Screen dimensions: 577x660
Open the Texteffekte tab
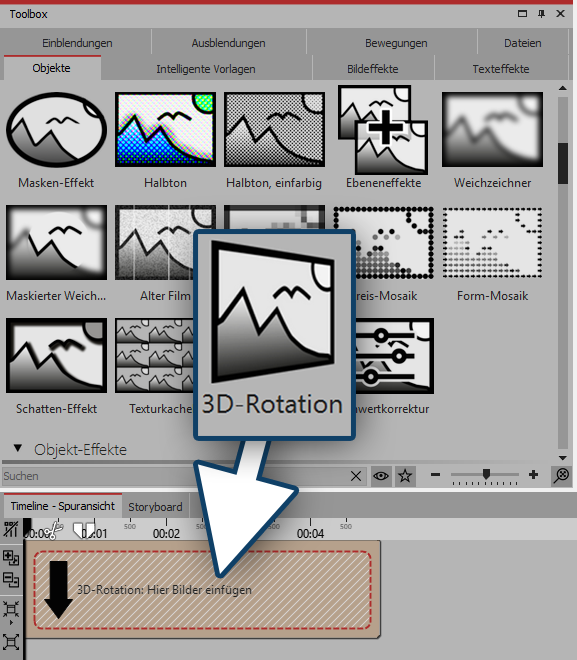click(x=501, y=69)
